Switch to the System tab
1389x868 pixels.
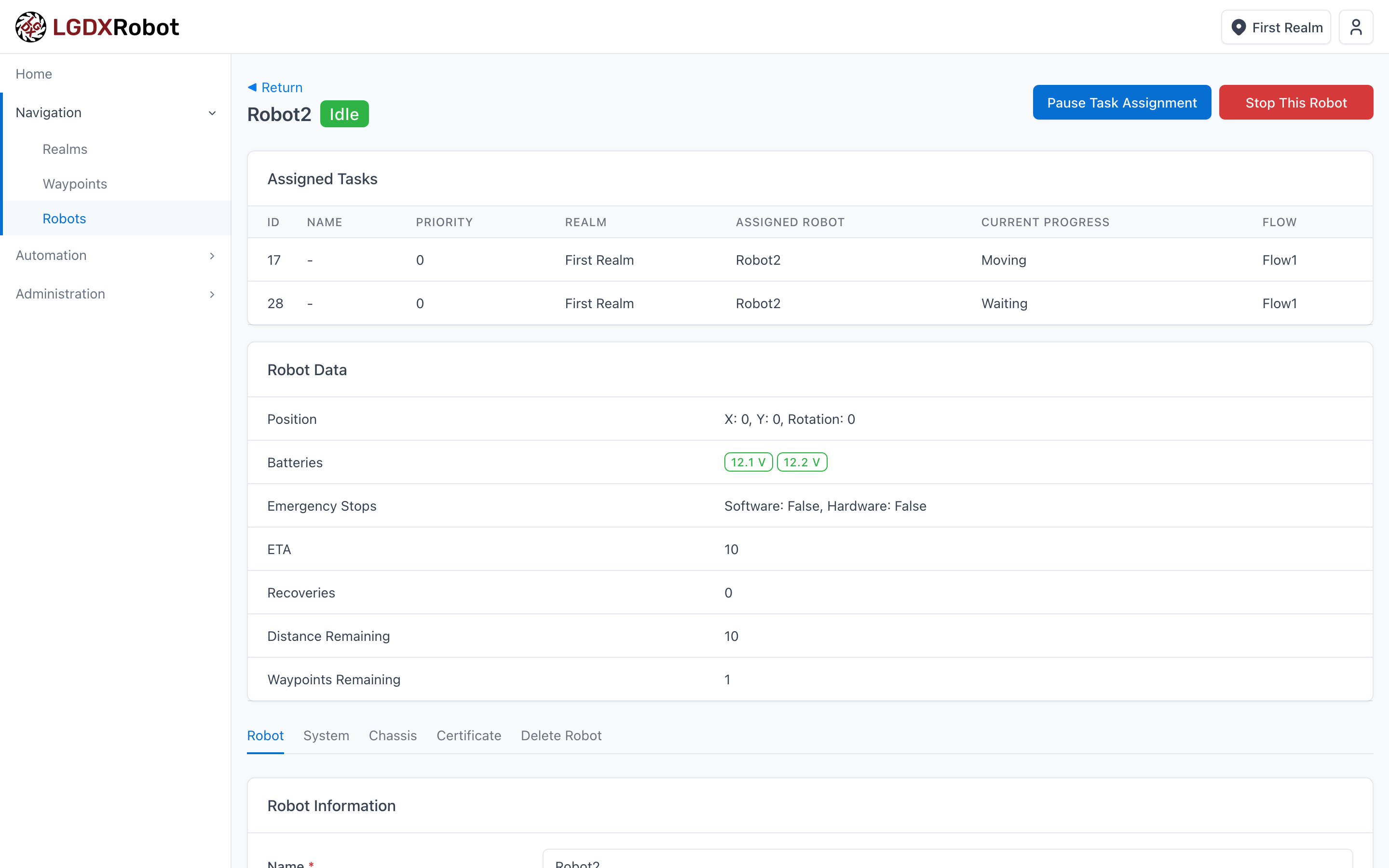(x=326, y=735)
